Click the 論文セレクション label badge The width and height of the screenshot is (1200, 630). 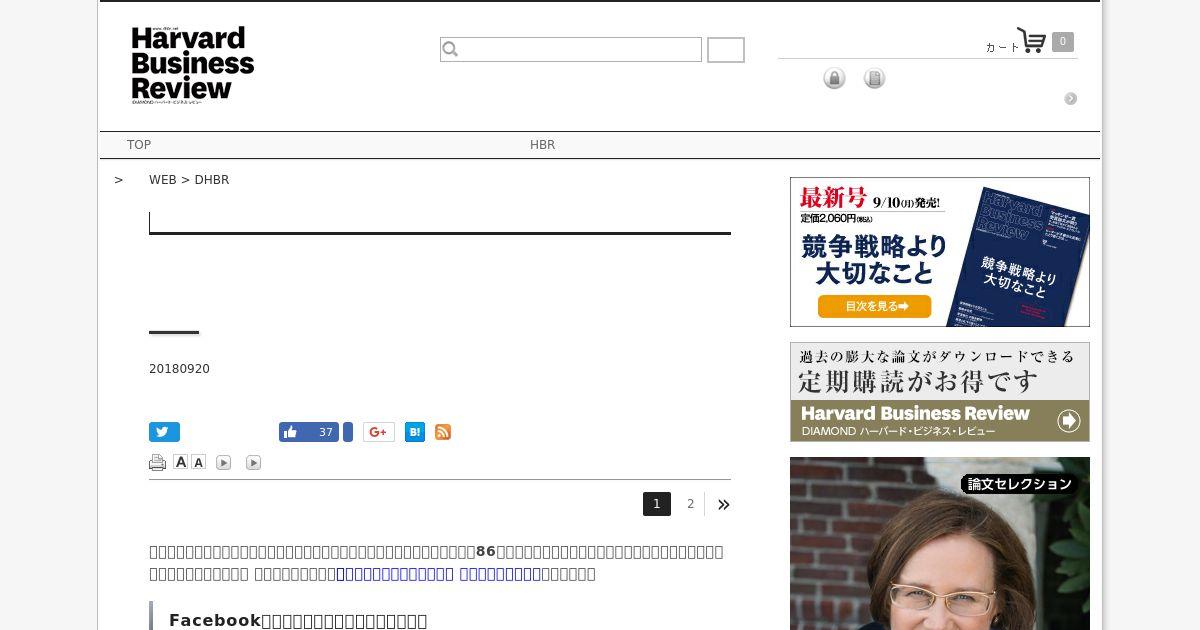click(x=1019, y=484)
